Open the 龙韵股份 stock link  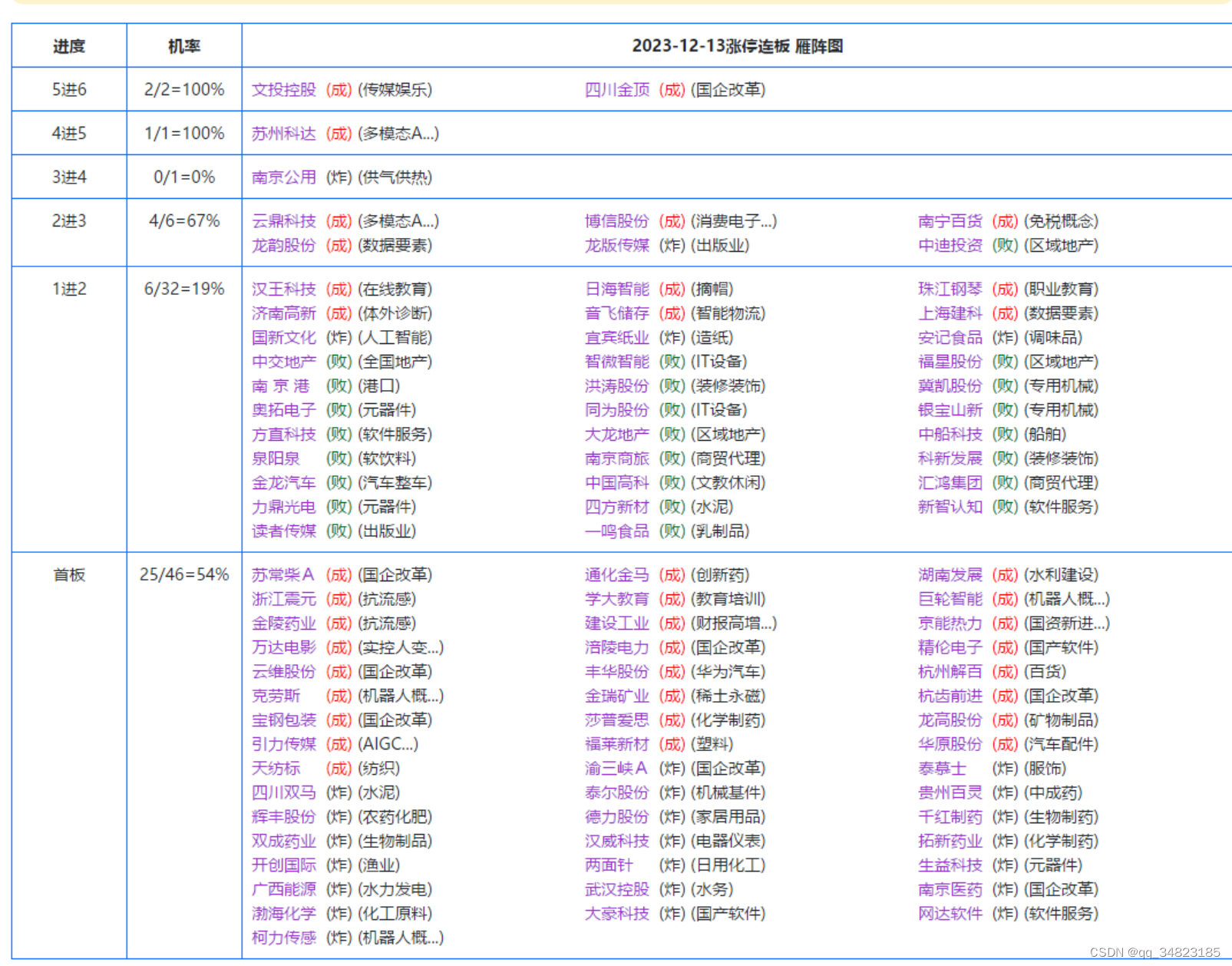pos(284,246)
